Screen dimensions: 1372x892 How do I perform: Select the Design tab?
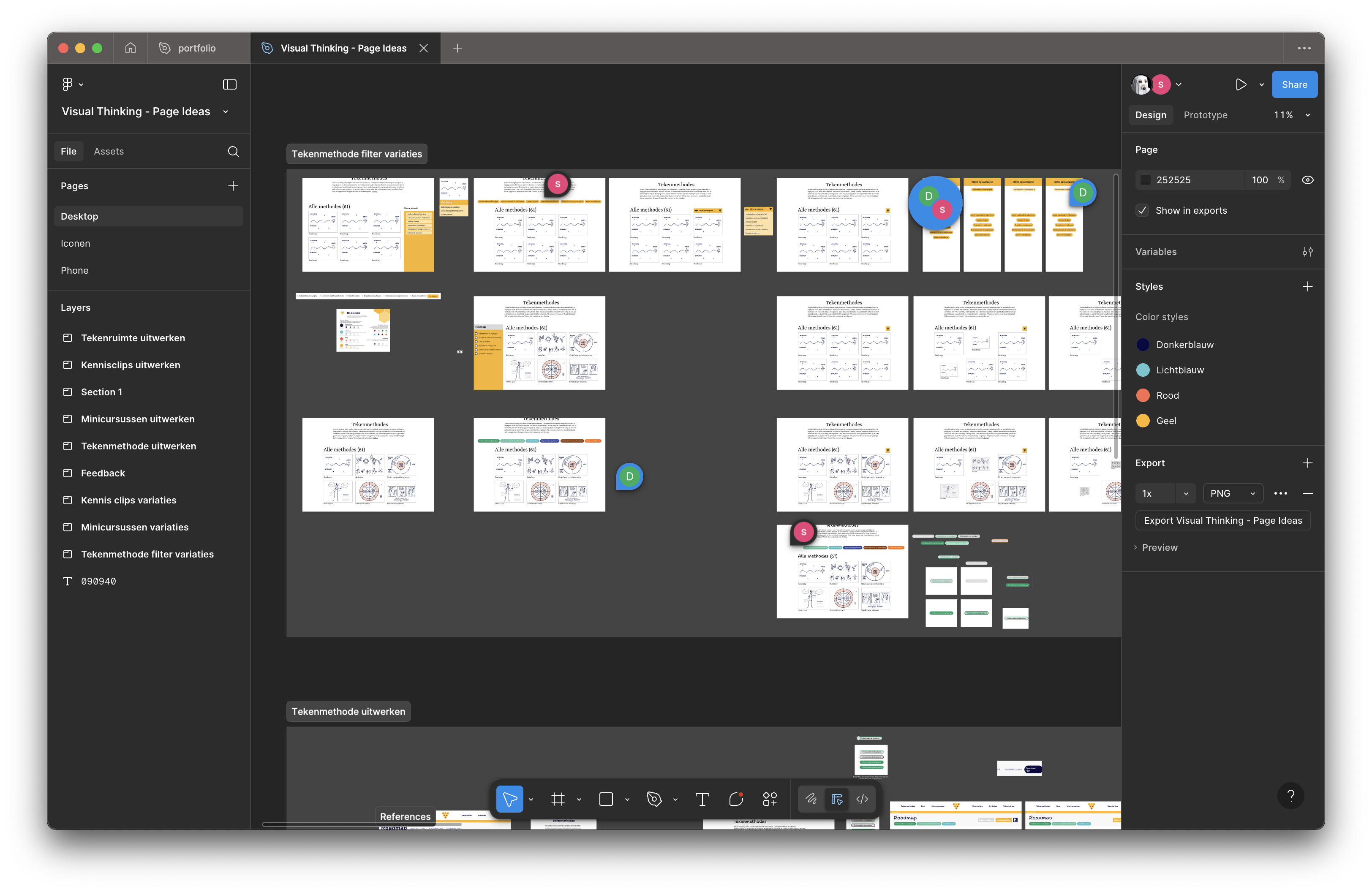coord(1151,115)
